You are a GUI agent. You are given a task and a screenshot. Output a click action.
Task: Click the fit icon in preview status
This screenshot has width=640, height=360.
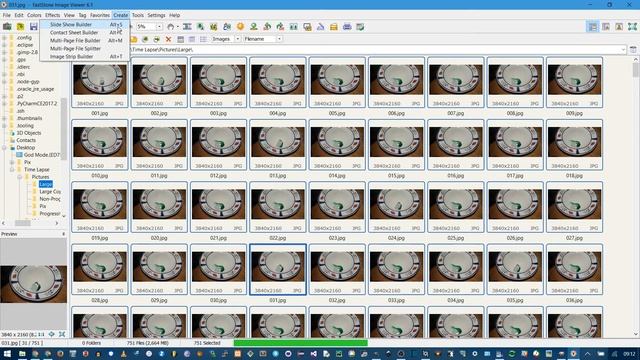pos(62,334)
